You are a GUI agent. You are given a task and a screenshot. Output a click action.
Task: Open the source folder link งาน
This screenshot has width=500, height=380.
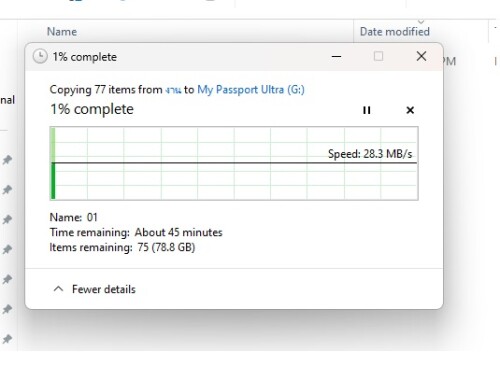point(173,90)
